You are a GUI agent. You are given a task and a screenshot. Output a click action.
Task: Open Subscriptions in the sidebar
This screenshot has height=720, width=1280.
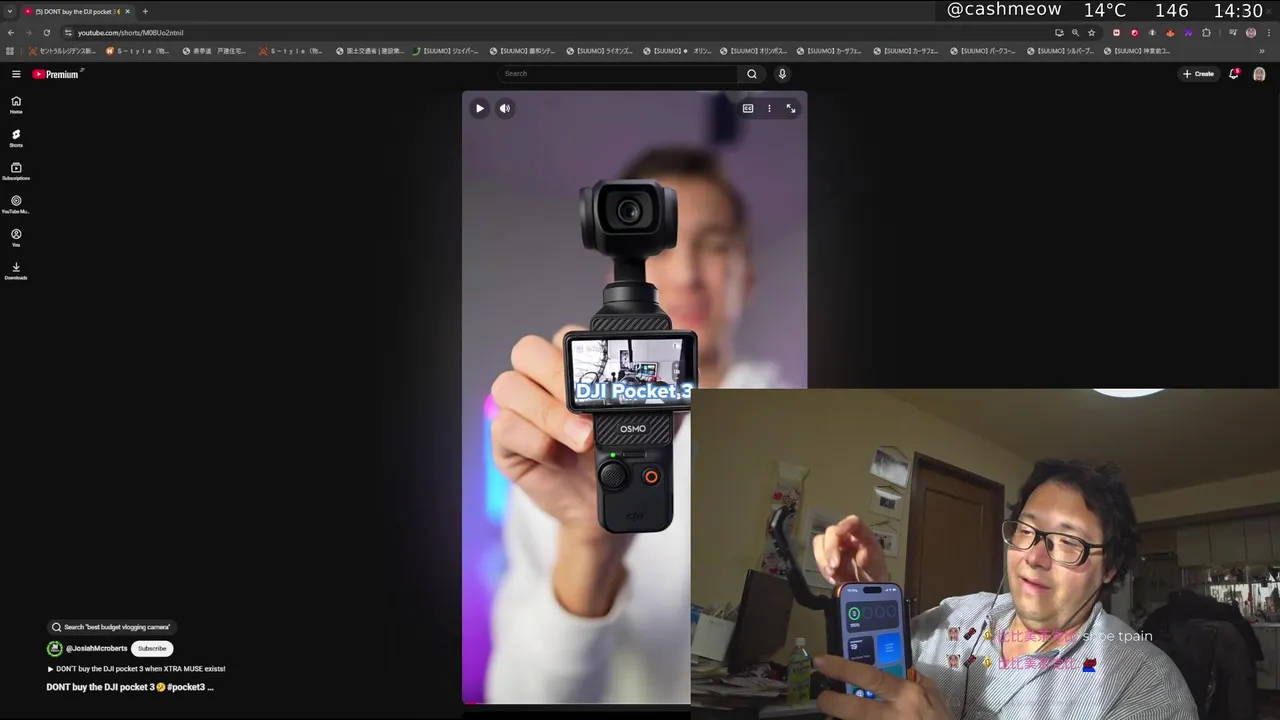coord(16,171)
